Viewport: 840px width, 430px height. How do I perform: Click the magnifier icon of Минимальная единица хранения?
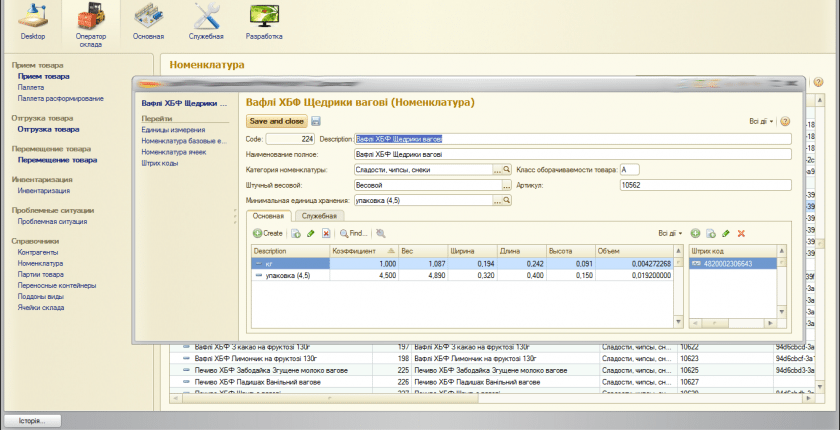pos(507,200)
